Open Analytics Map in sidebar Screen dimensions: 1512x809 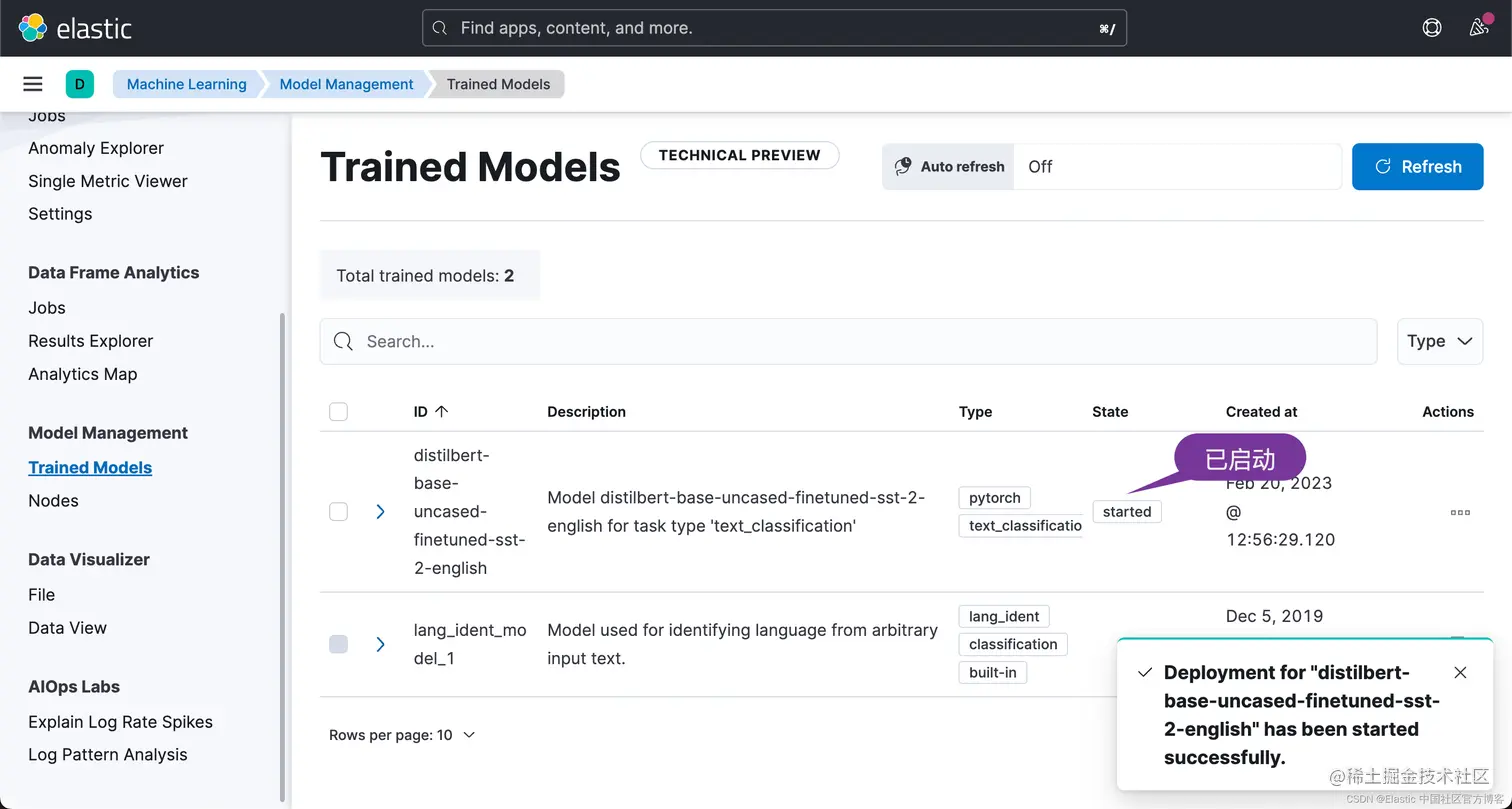(x=83, y=374)
